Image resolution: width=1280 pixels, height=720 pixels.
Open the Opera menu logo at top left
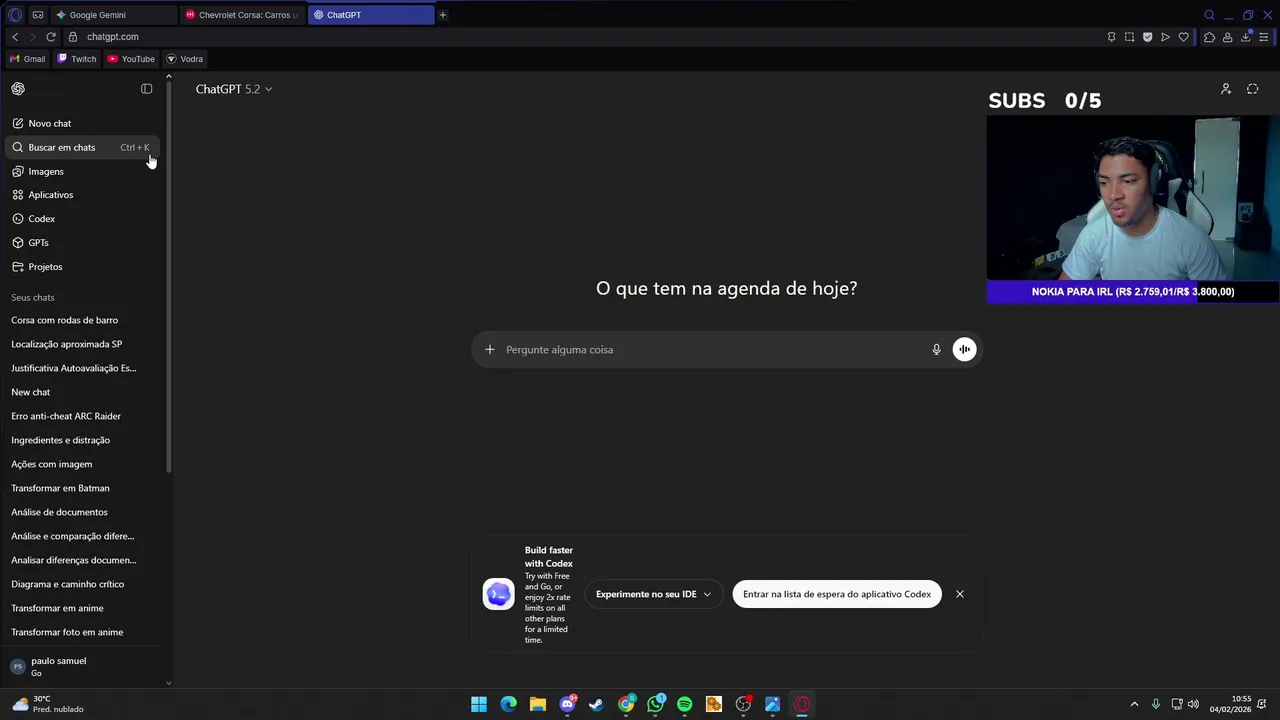pyautogui.click(x=15, y=15)
